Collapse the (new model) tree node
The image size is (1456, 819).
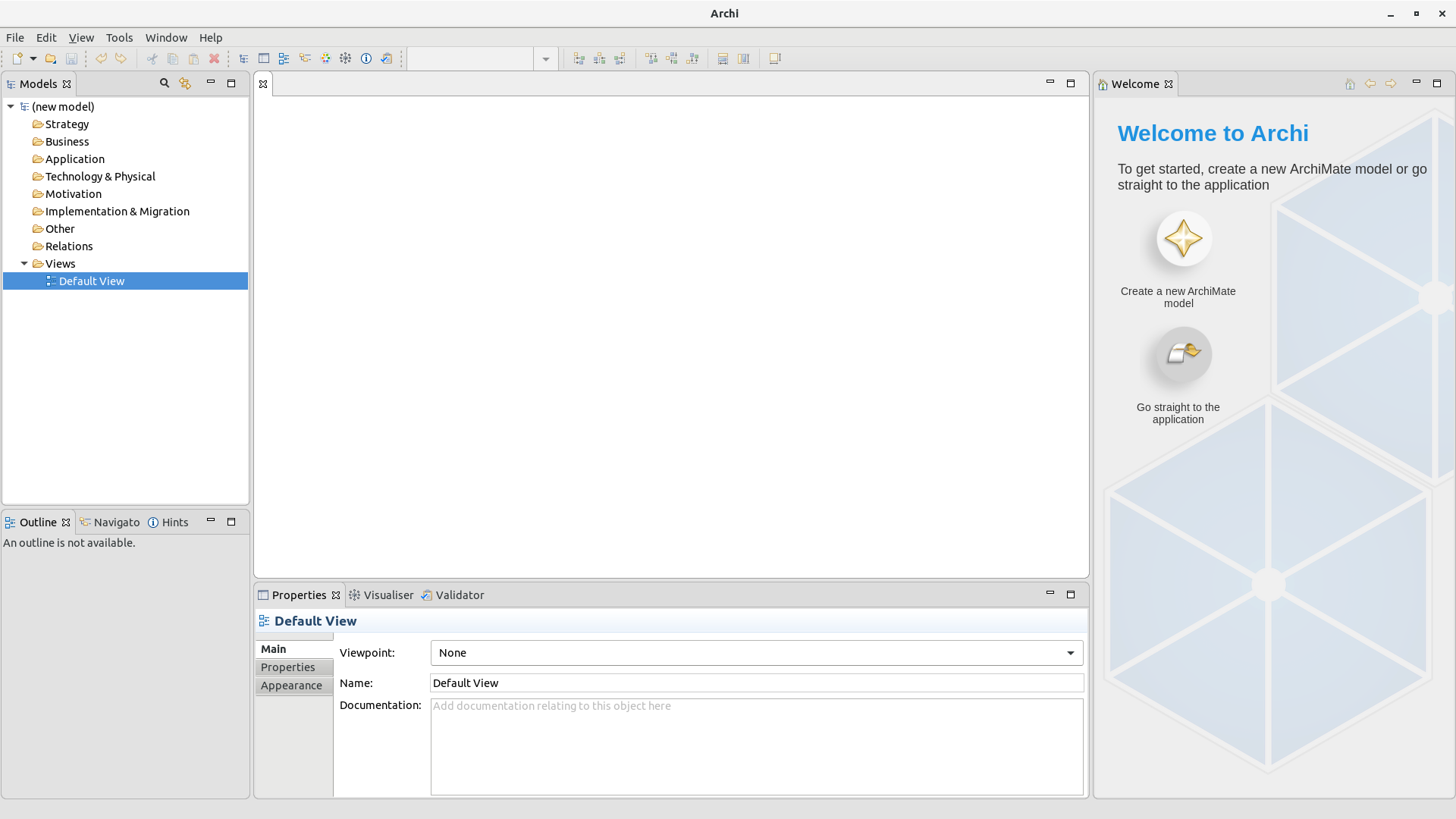[x=10, y=106]
